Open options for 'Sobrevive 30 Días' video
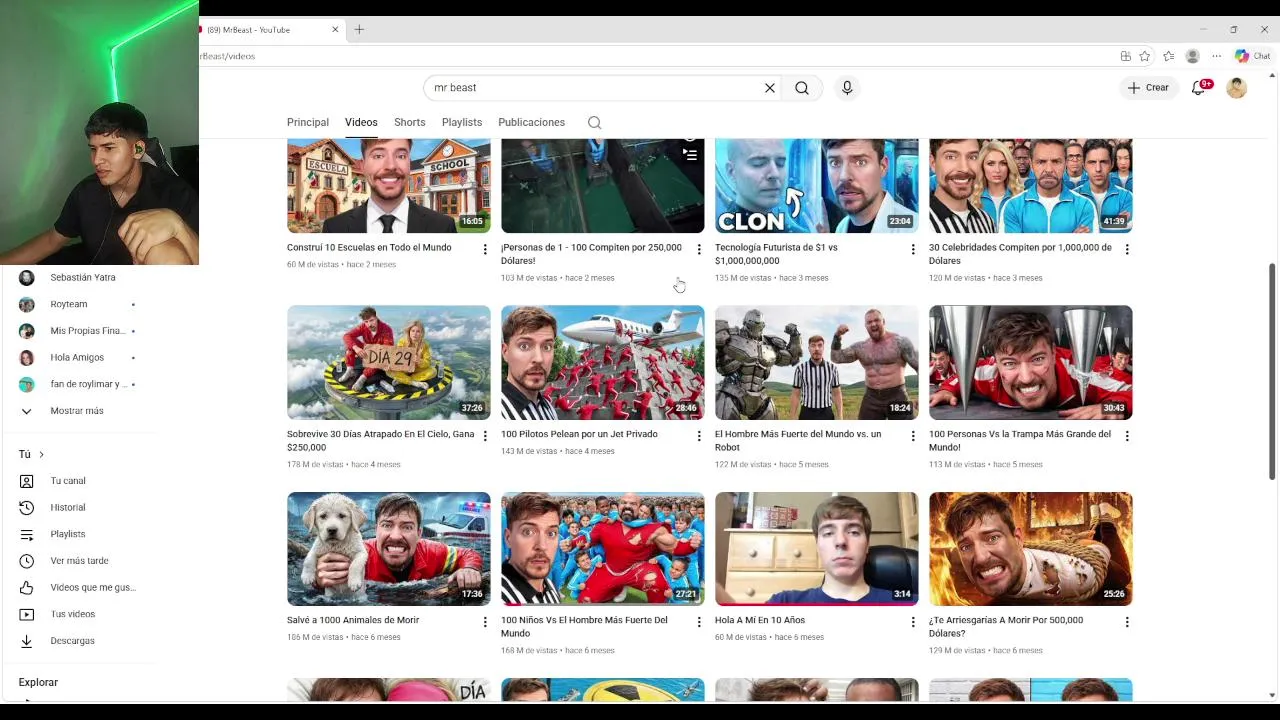Image resolution: width=1280 pixels, height=720 pixels. [485, 436]
